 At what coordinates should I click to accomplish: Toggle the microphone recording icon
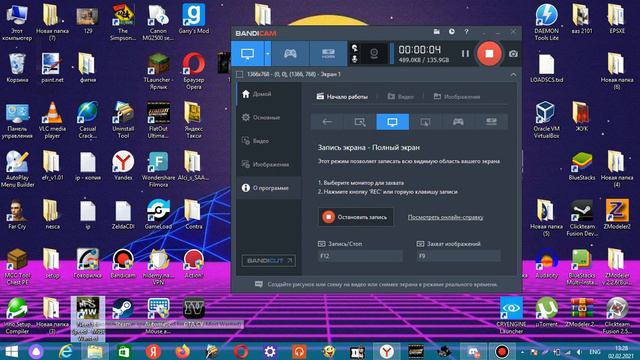[x=354, y=59]
